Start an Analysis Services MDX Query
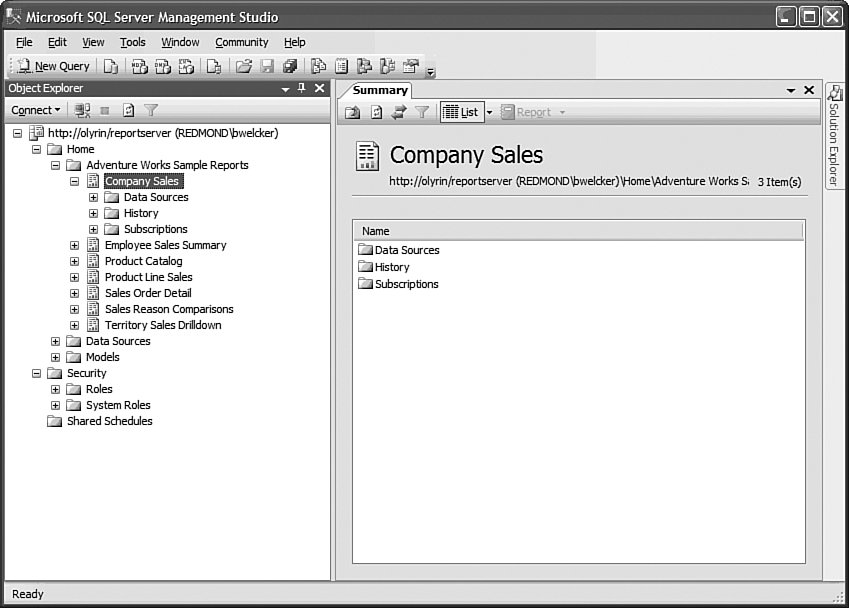 140,66
